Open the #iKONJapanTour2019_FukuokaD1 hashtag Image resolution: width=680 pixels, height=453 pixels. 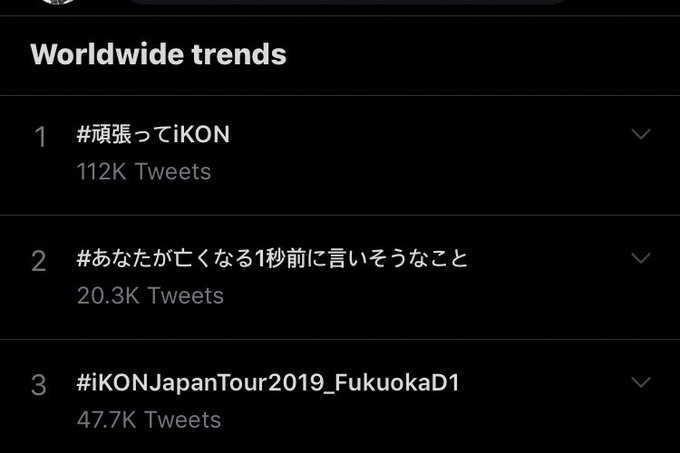tap(268, 382)
